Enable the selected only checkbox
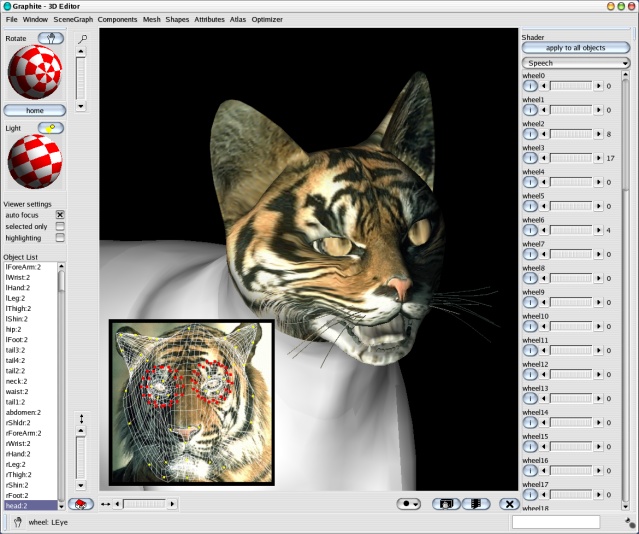639x534 pixels. point(60,227)
